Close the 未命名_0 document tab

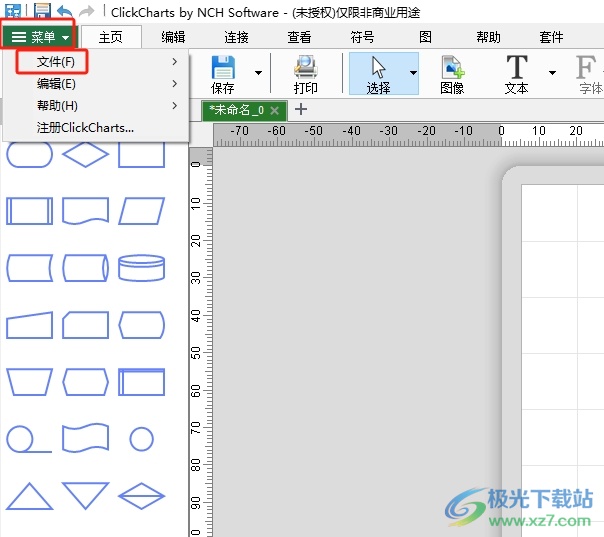click(x=275, y=111)
